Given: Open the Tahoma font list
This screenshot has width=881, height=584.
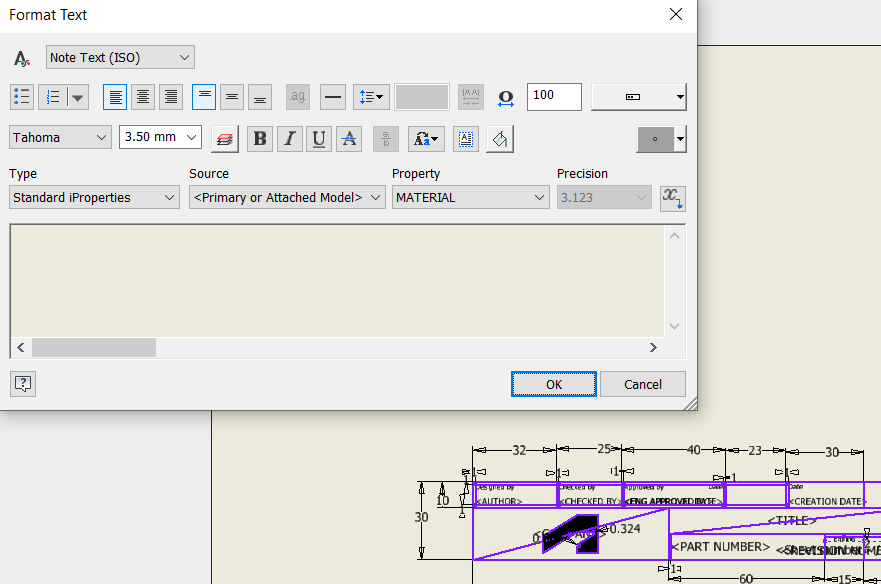Looking at the screenshot, I should tap(60, 138).
